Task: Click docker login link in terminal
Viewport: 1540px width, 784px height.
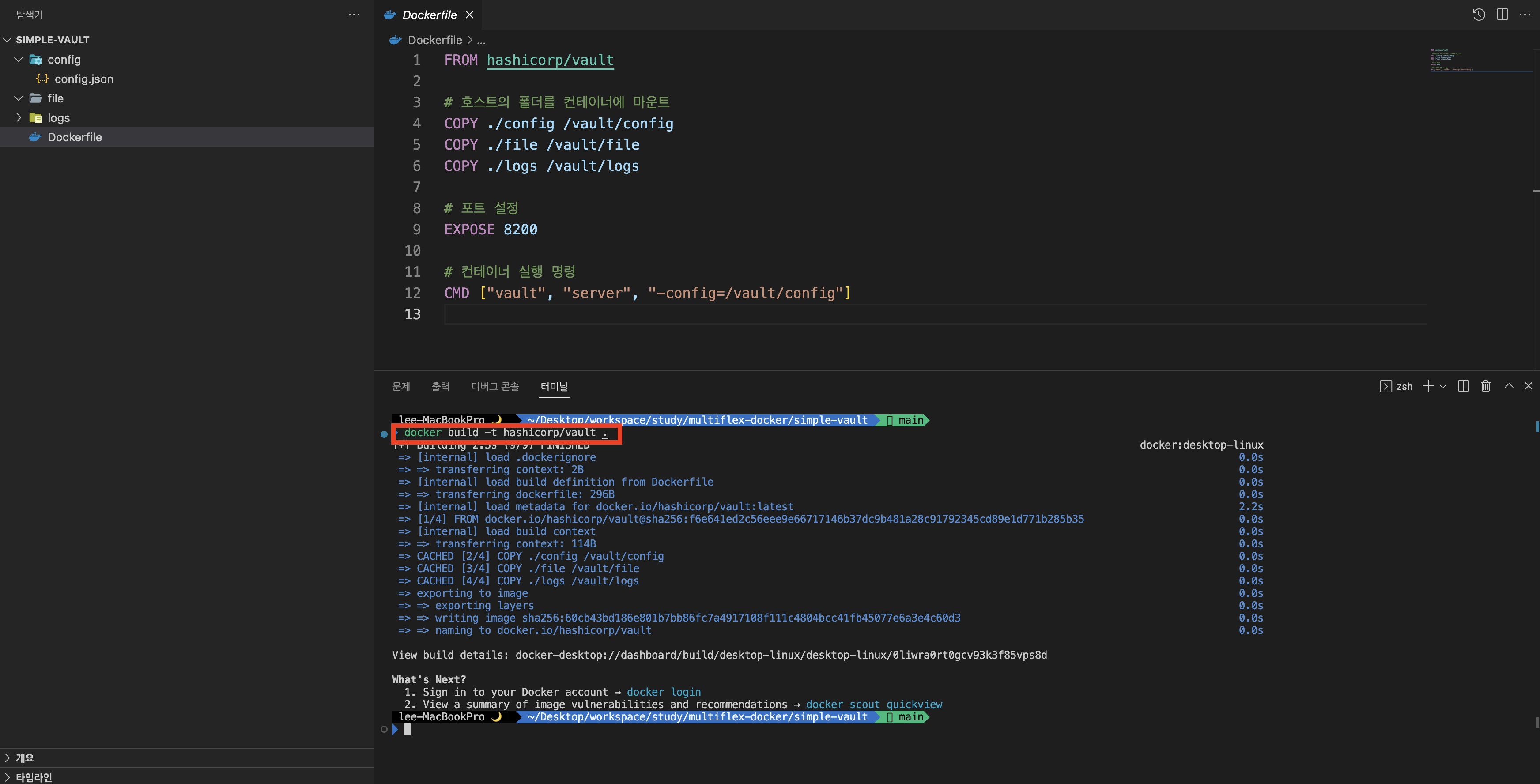Action: click(664, 692)
